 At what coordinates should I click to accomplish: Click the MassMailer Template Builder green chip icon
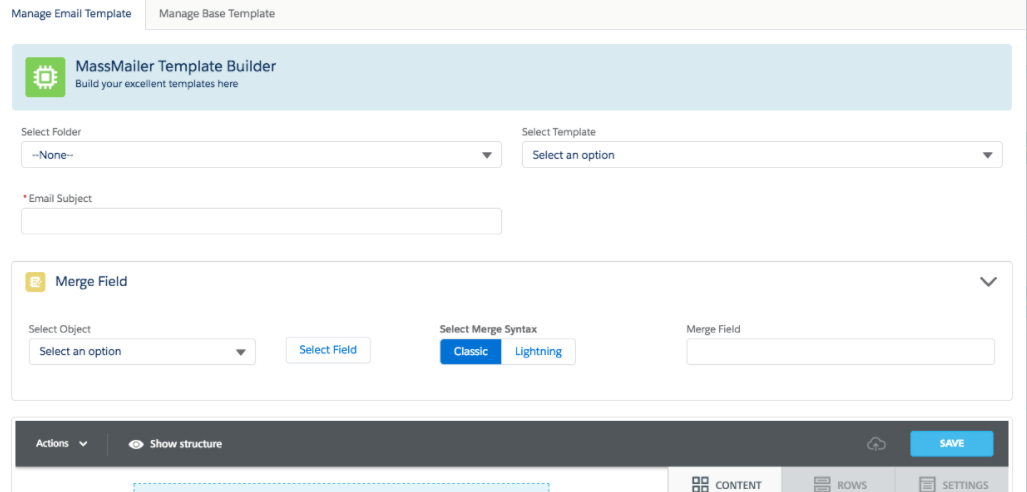[x=45, y=77]
